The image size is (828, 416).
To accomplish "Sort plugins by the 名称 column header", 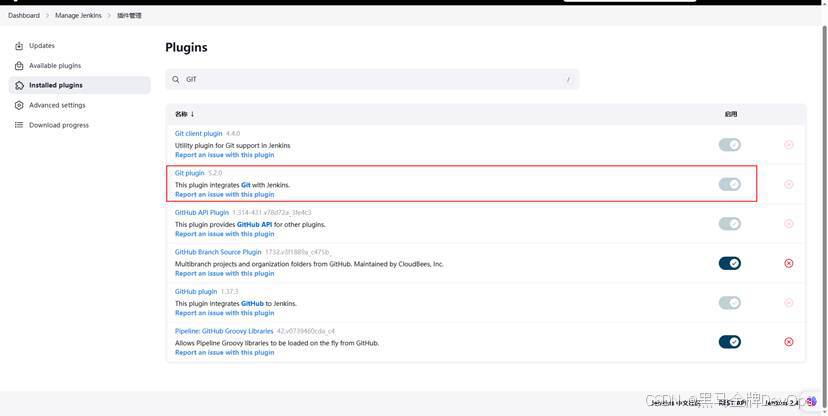I will point(184,114).
